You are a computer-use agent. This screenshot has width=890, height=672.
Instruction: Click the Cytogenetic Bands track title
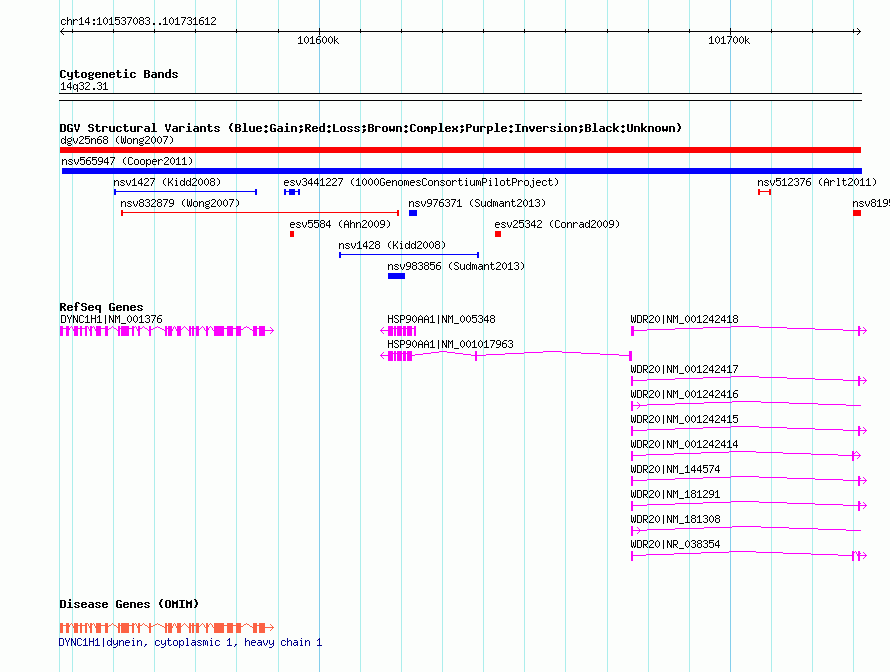119,74
